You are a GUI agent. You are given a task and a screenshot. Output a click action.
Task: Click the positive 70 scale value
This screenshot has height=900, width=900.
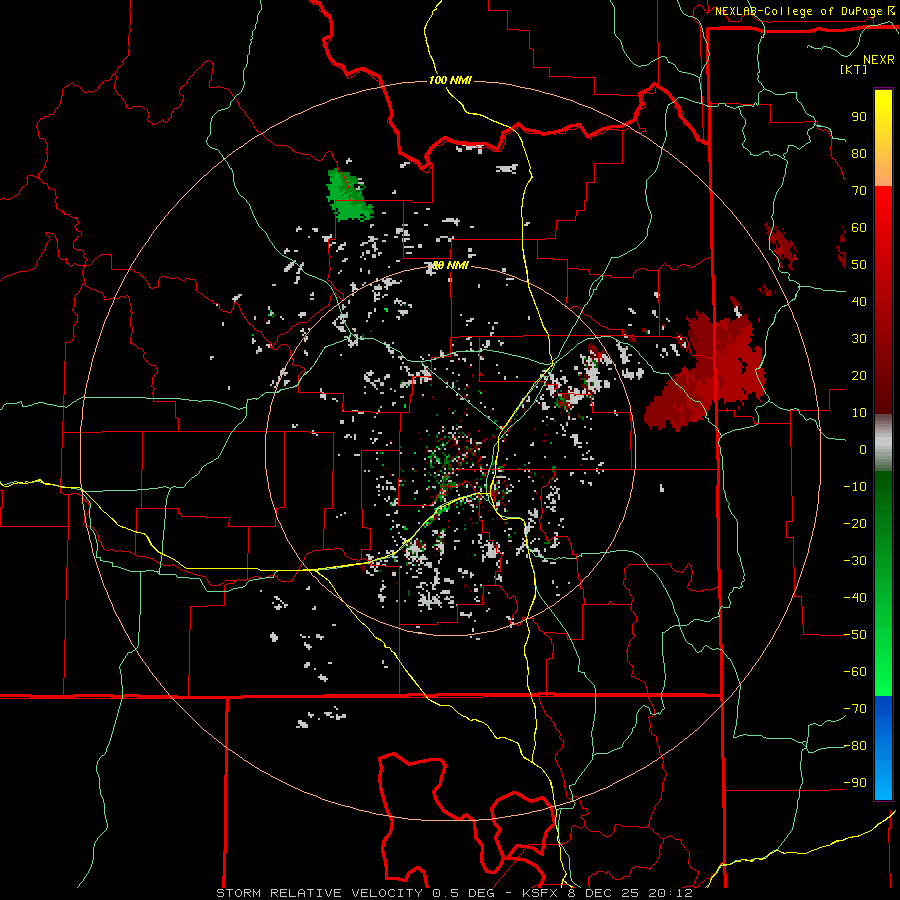(859, 191)
